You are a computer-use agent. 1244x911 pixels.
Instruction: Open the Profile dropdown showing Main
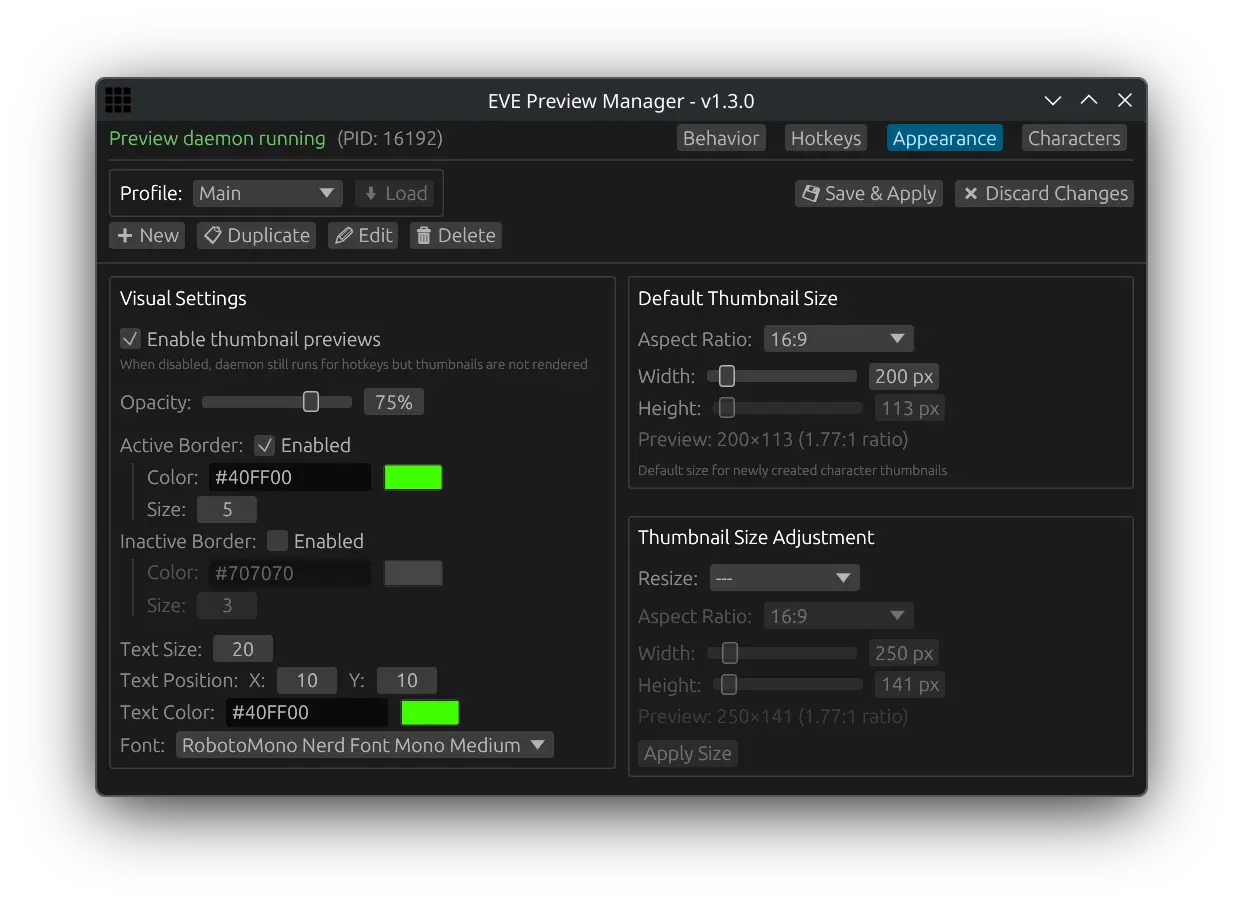coord(267,193)
